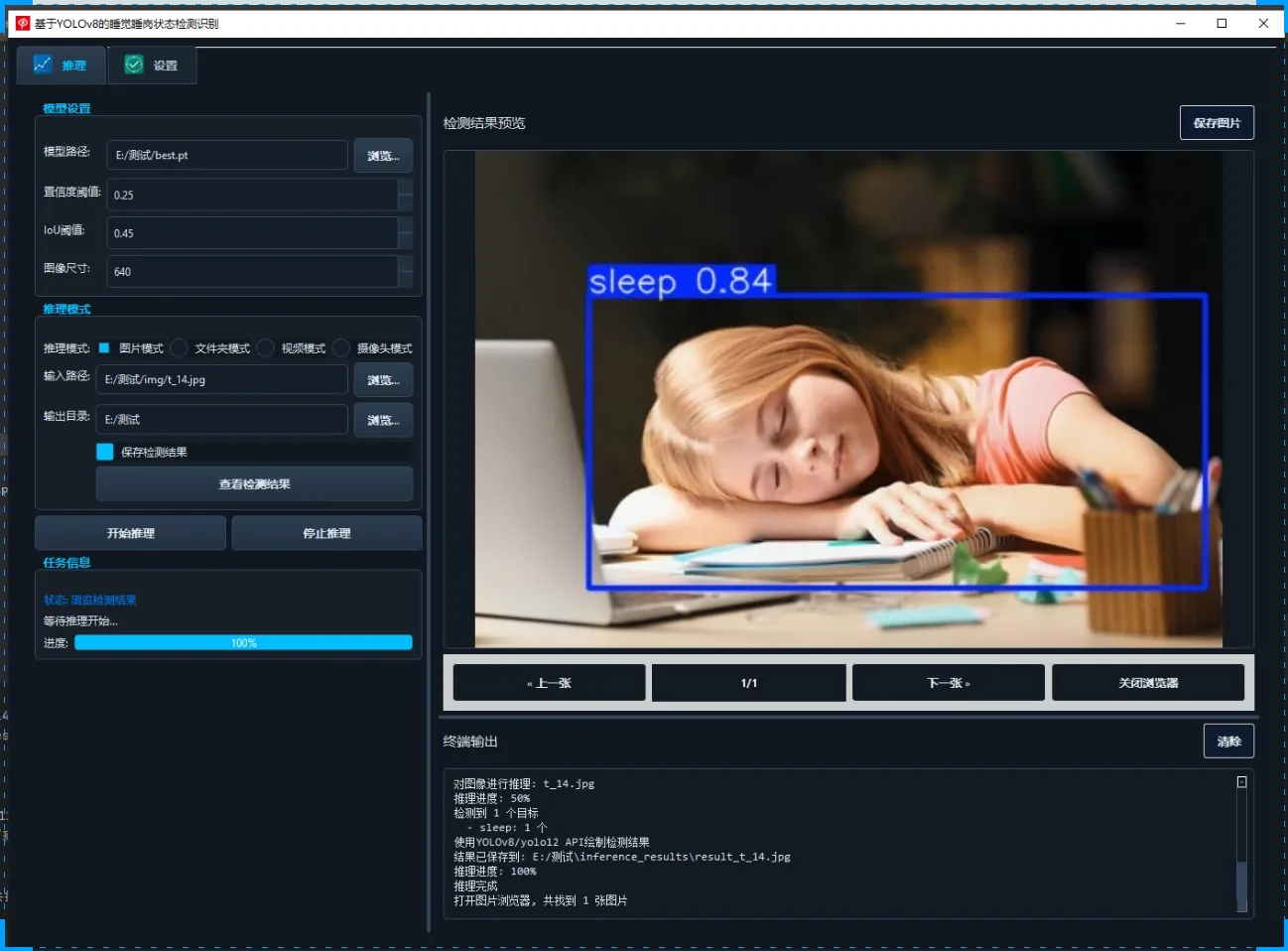The height and width of the screenshot is (951, 1288).
Task: Click the detection preview image
Action: (848, 399)
